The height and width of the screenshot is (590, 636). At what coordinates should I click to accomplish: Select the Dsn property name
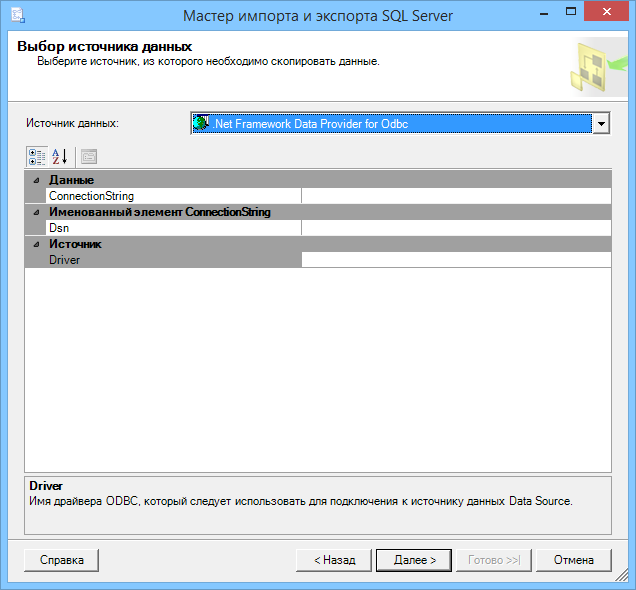point(59,228)
